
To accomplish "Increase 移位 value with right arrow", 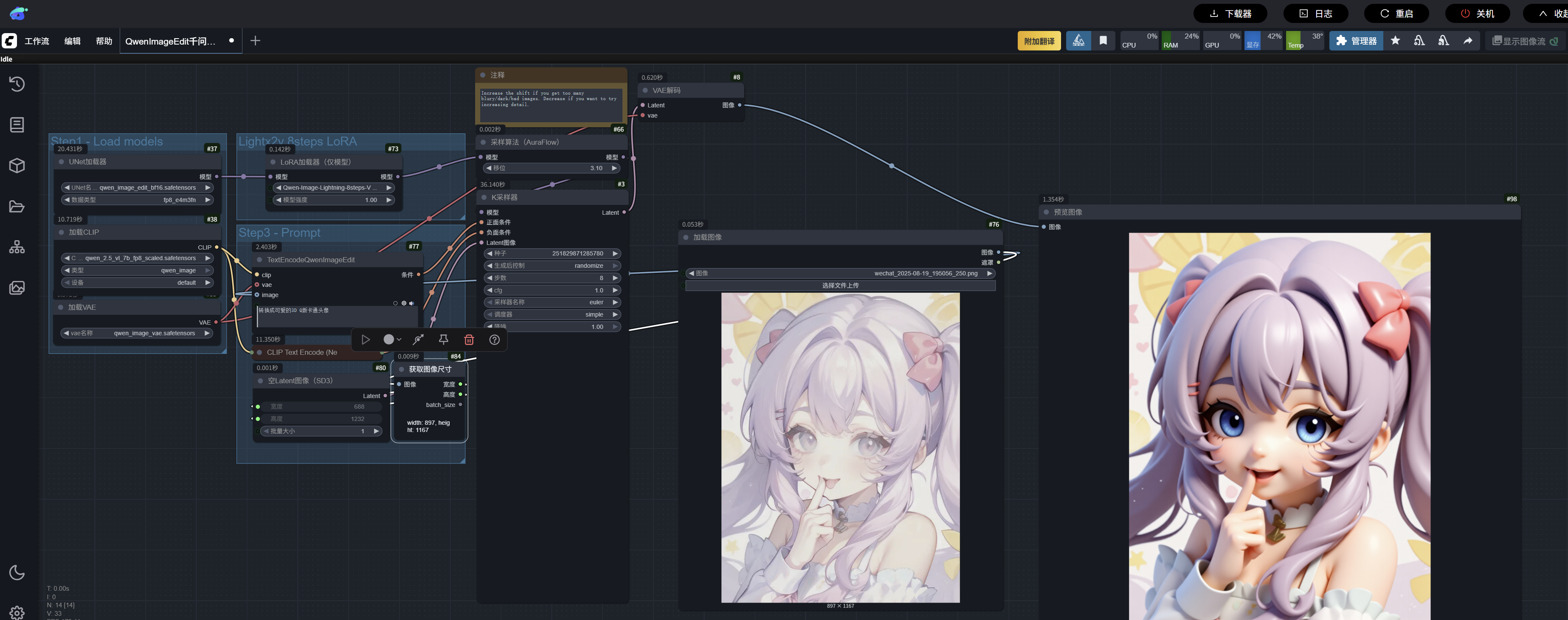I will [x=614, y=168].
